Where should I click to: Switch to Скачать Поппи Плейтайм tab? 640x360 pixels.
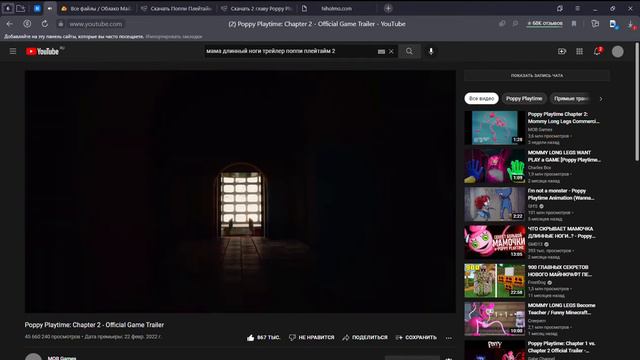(x=176, y=8)
